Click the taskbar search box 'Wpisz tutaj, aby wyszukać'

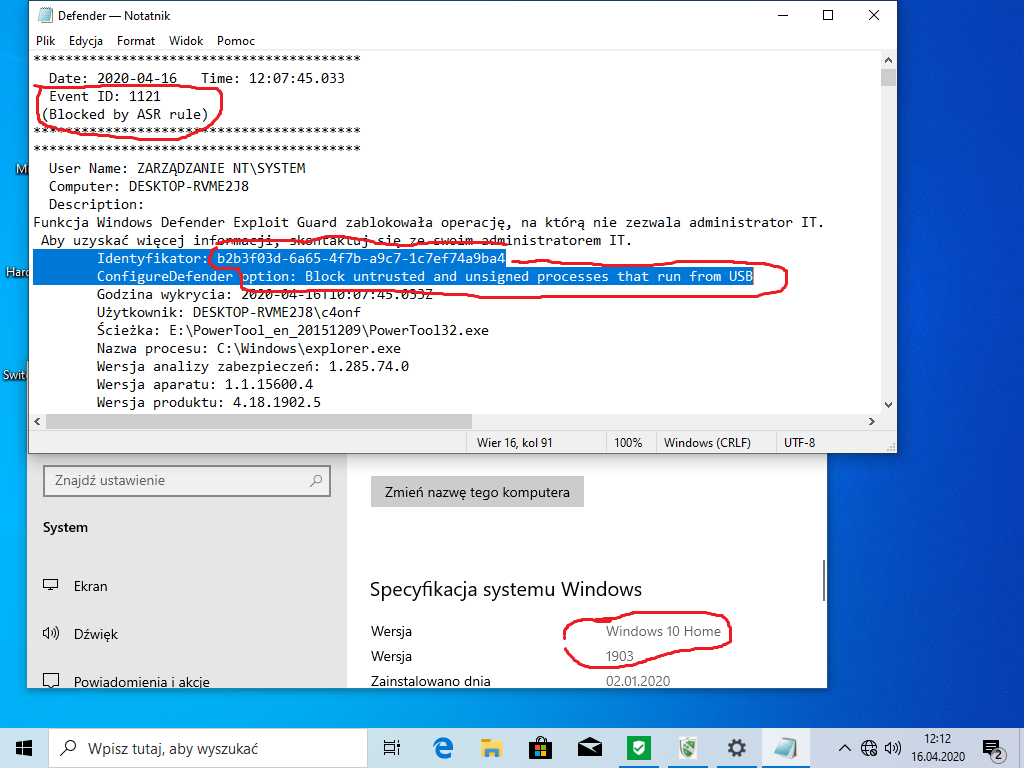pyautogui.click(x=208, y=748)
